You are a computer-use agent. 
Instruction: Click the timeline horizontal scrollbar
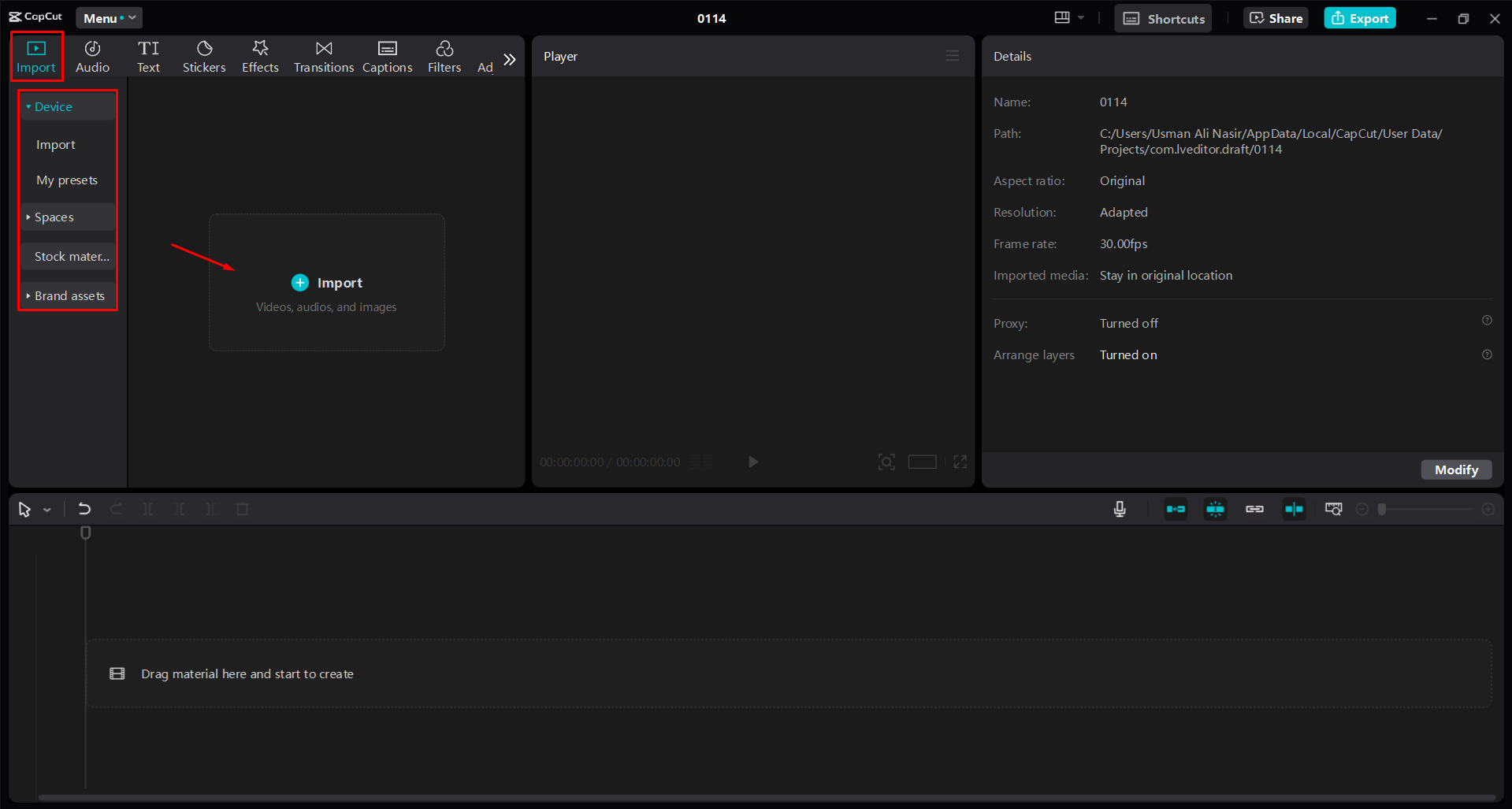coord(767,797)
